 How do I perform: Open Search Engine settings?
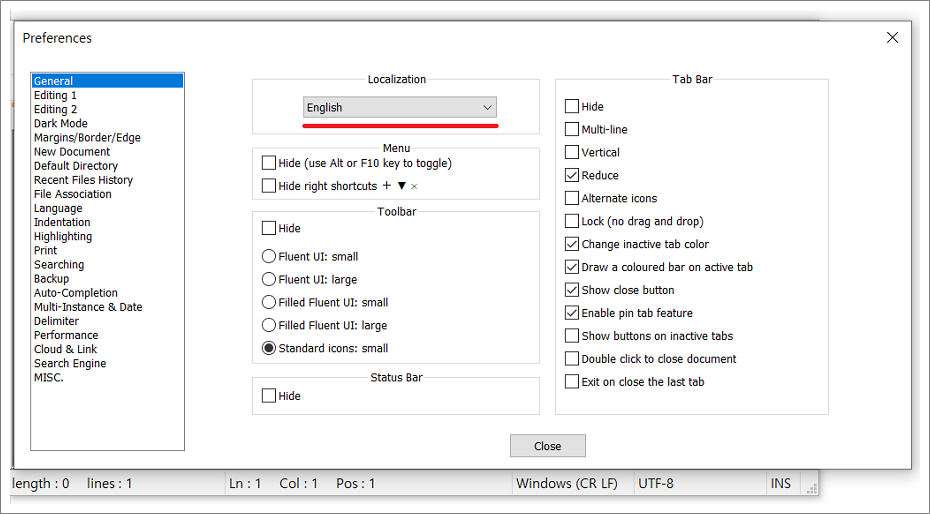point(107,363)
